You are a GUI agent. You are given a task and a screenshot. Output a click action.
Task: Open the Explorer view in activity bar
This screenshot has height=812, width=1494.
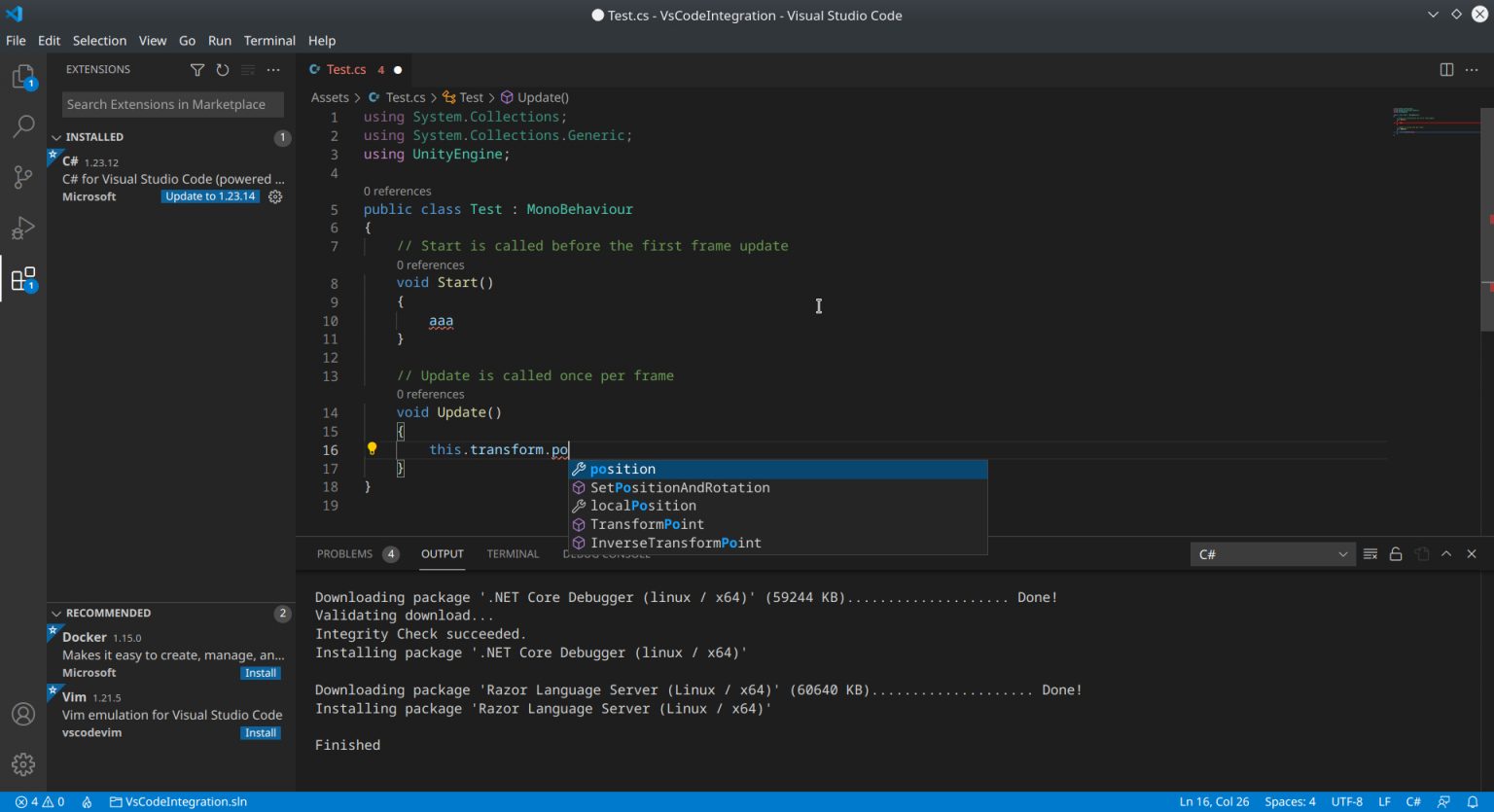(x=23, y=77)
